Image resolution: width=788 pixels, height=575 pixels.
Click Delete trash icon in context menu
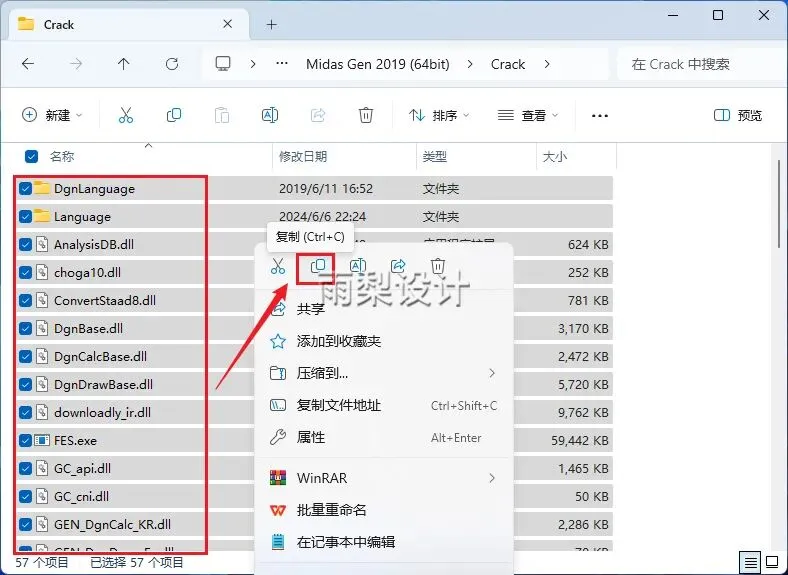click(x=438, y=265)
